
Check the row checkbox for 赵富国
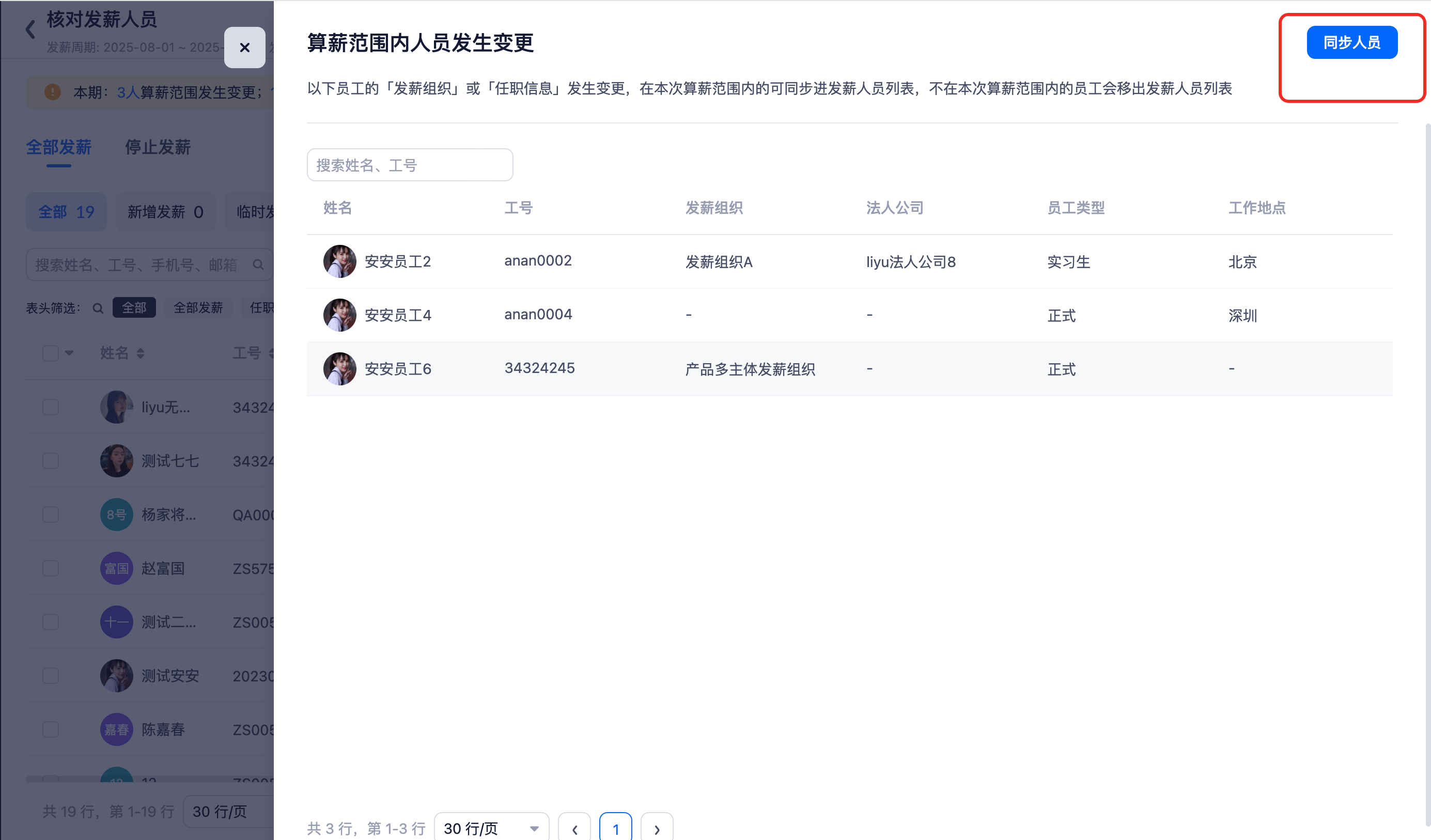(51, 568)
